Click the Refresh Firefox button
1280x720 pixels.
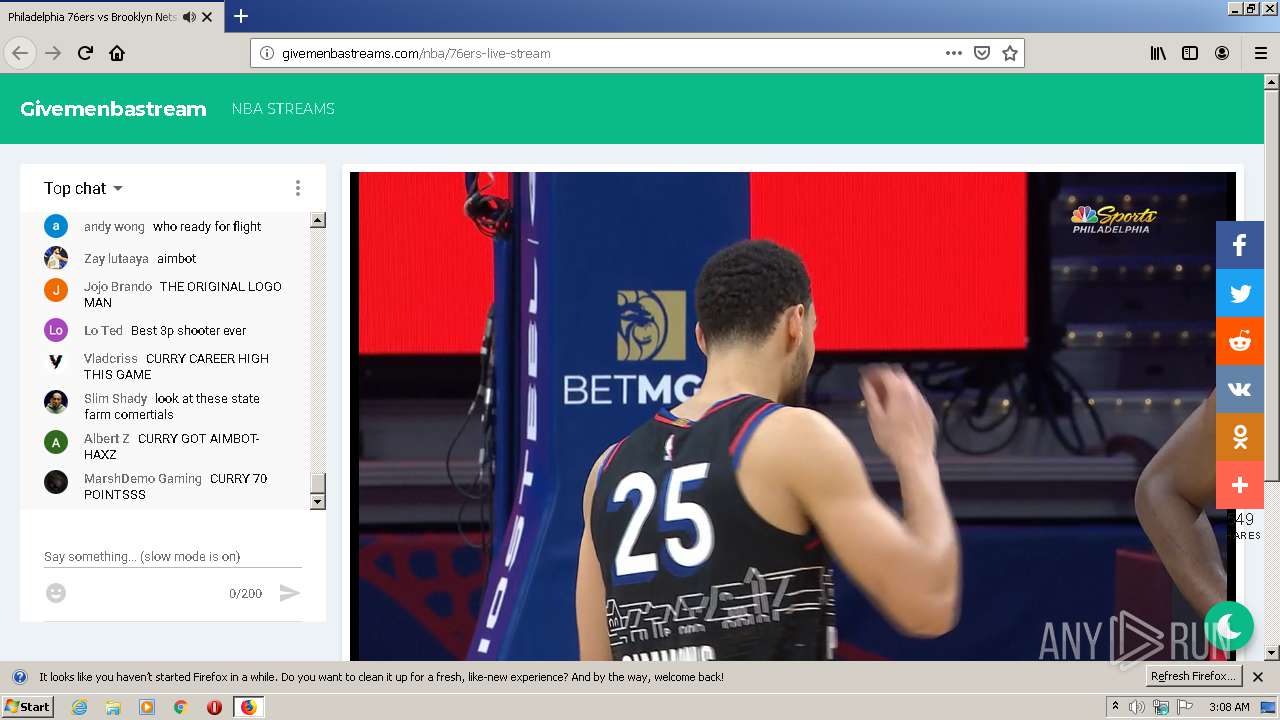(1194, 676)
